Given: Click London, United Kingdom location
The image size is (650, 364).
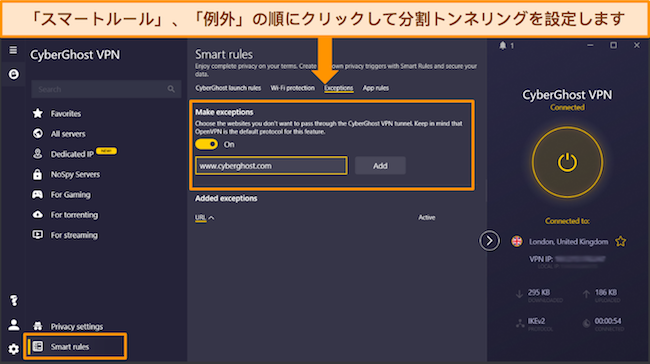Looking at the screenshot, I should coord(568,242).
